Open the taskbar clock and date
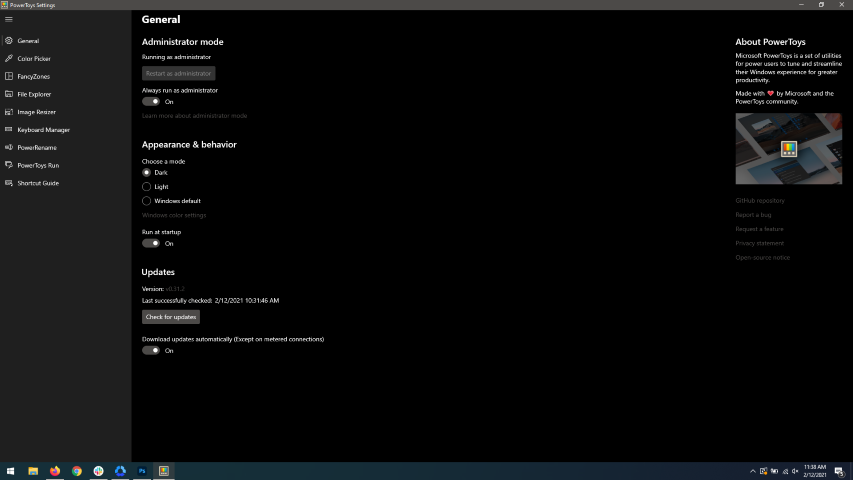The image size is (853, 480). pyautogui.click(x=815, y=471)
